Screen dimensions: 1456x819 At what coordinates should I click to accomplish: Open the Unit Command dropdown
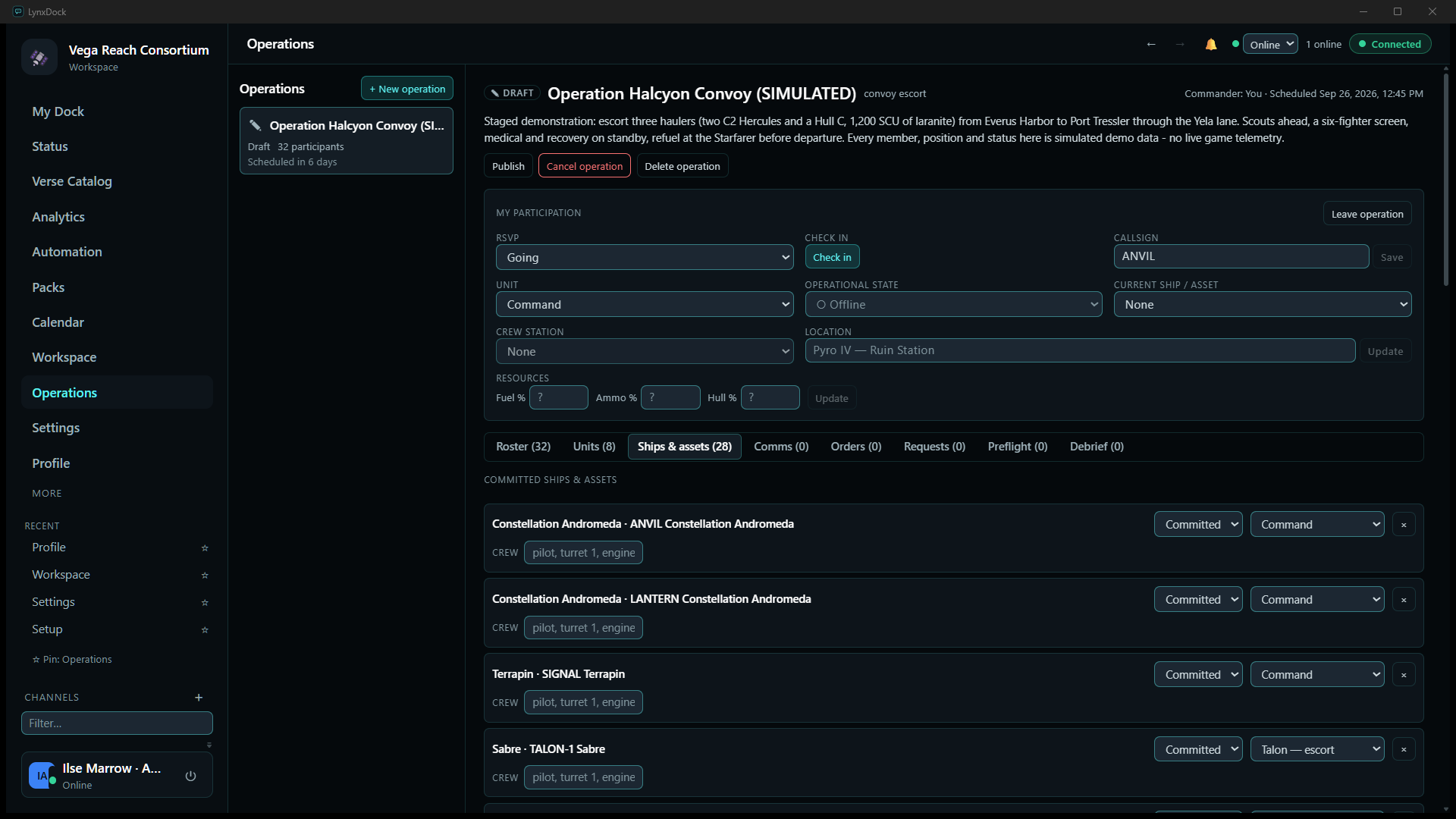coord(645,304)
